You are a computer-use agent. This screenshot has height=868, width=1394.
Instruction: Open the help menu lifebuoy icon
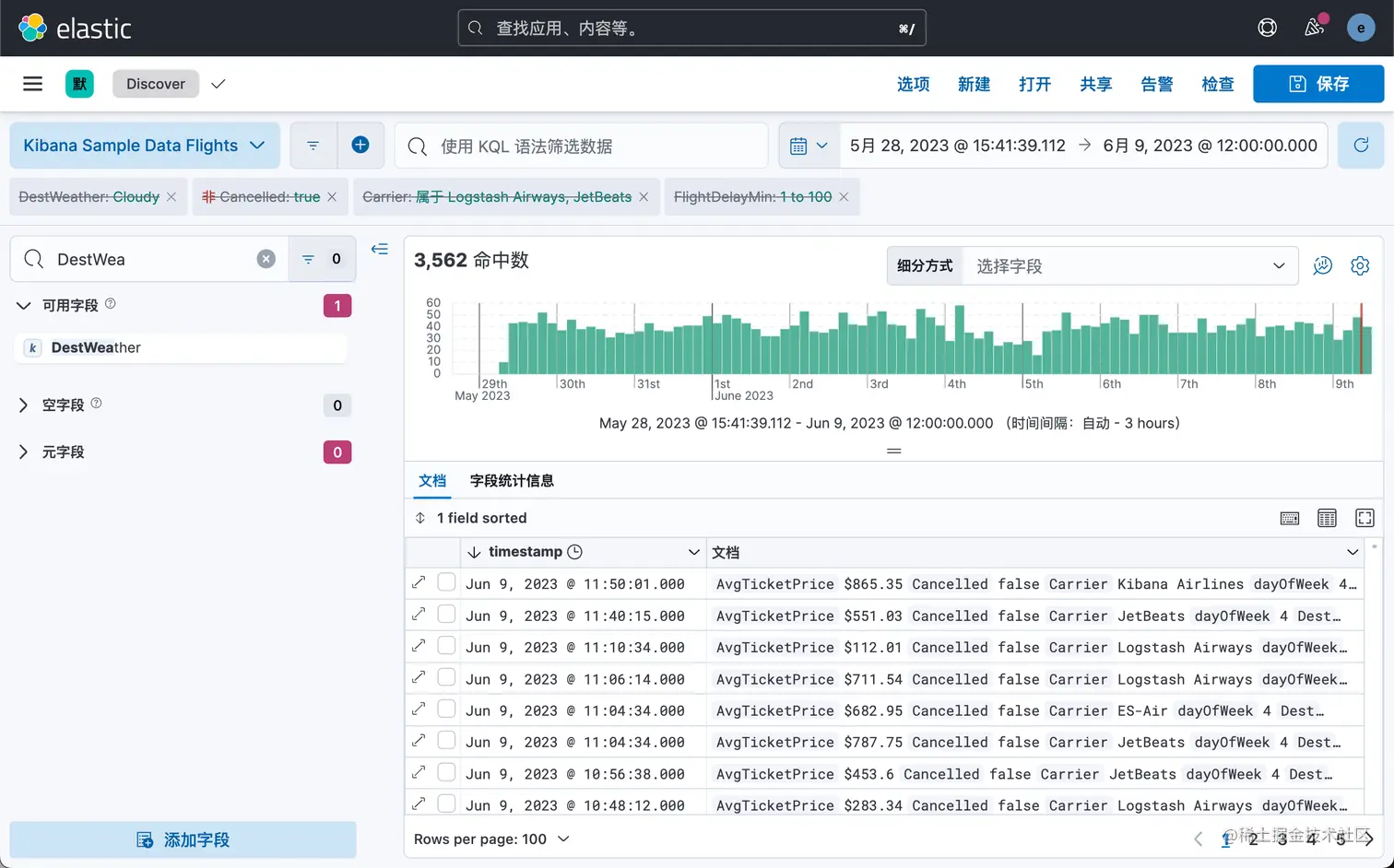pyautogui.click(x=1268, y=28)
